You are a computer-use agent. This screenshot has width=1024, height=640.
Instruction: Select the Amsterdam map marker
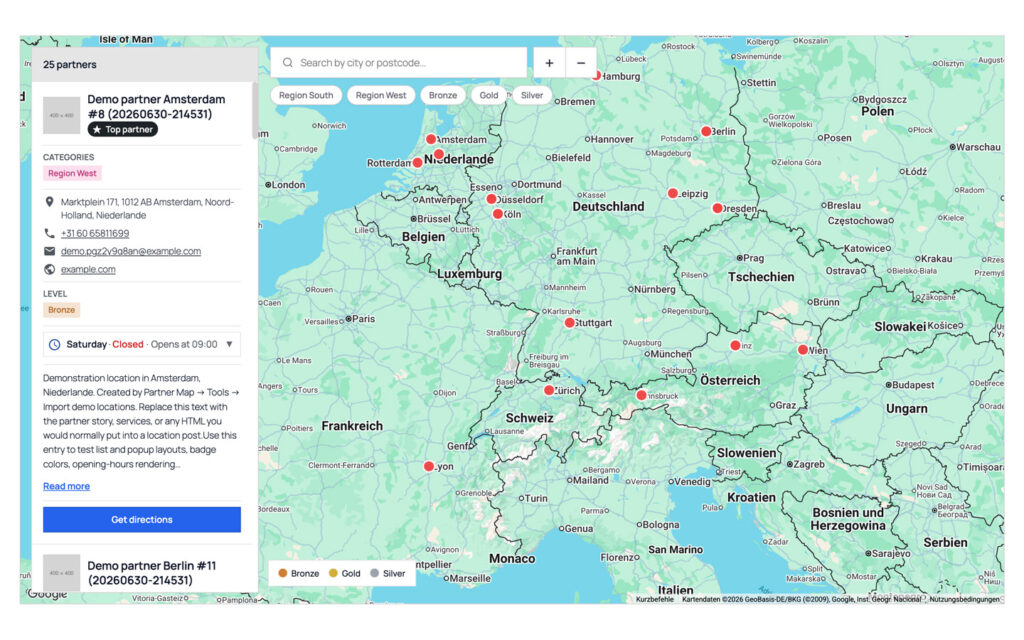pos(431,139)
